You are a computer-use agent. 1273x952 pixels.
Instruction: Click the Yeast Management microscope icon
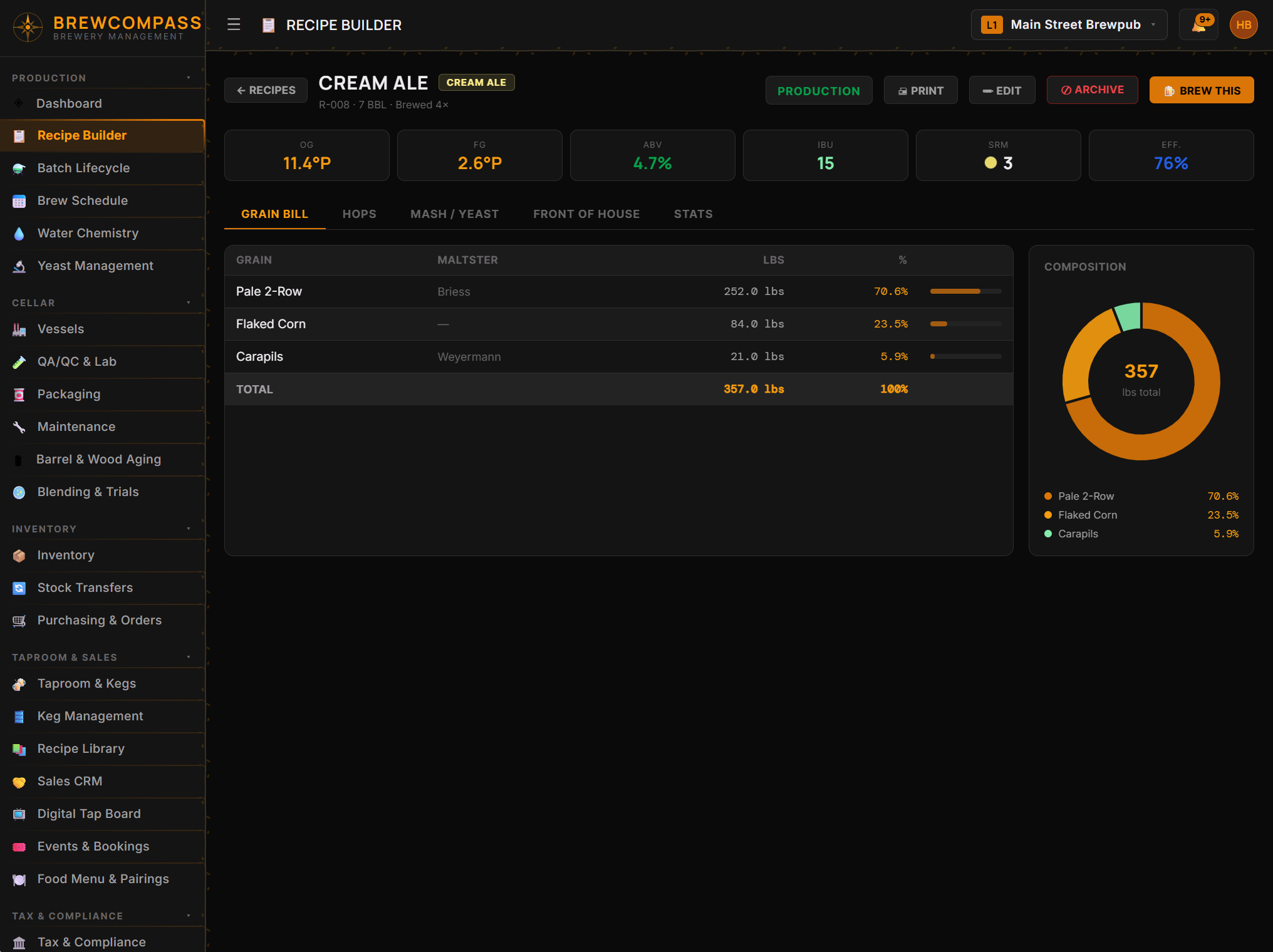point(19,266)
